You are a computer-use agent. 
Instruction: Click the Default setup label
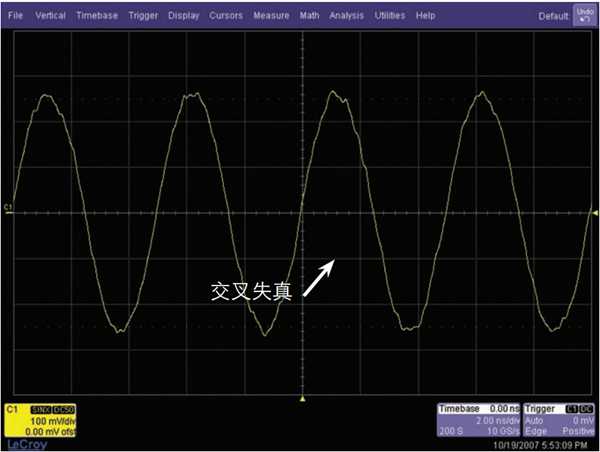click(x=553, y=16)
